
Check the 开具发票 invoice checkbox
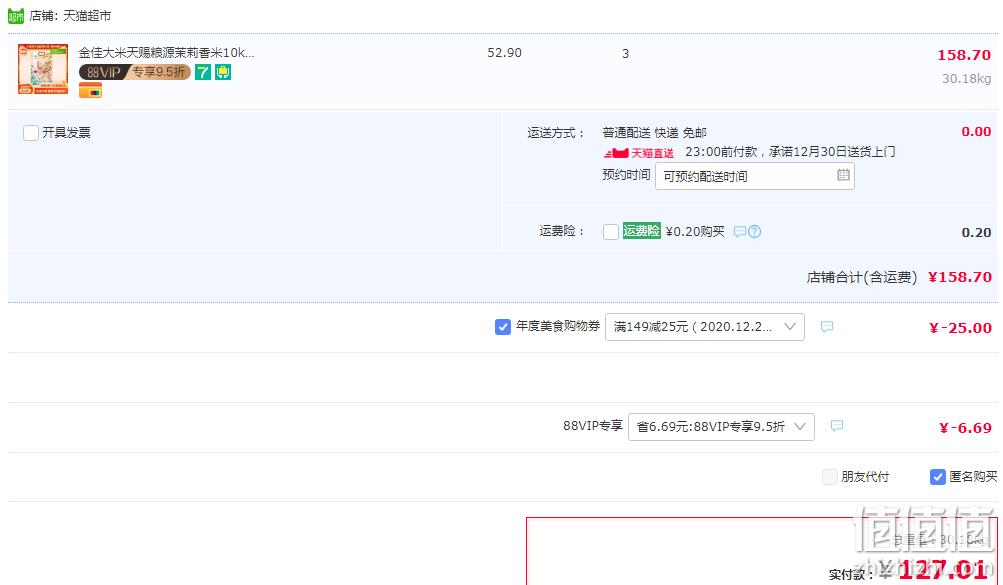click(31, 133)
